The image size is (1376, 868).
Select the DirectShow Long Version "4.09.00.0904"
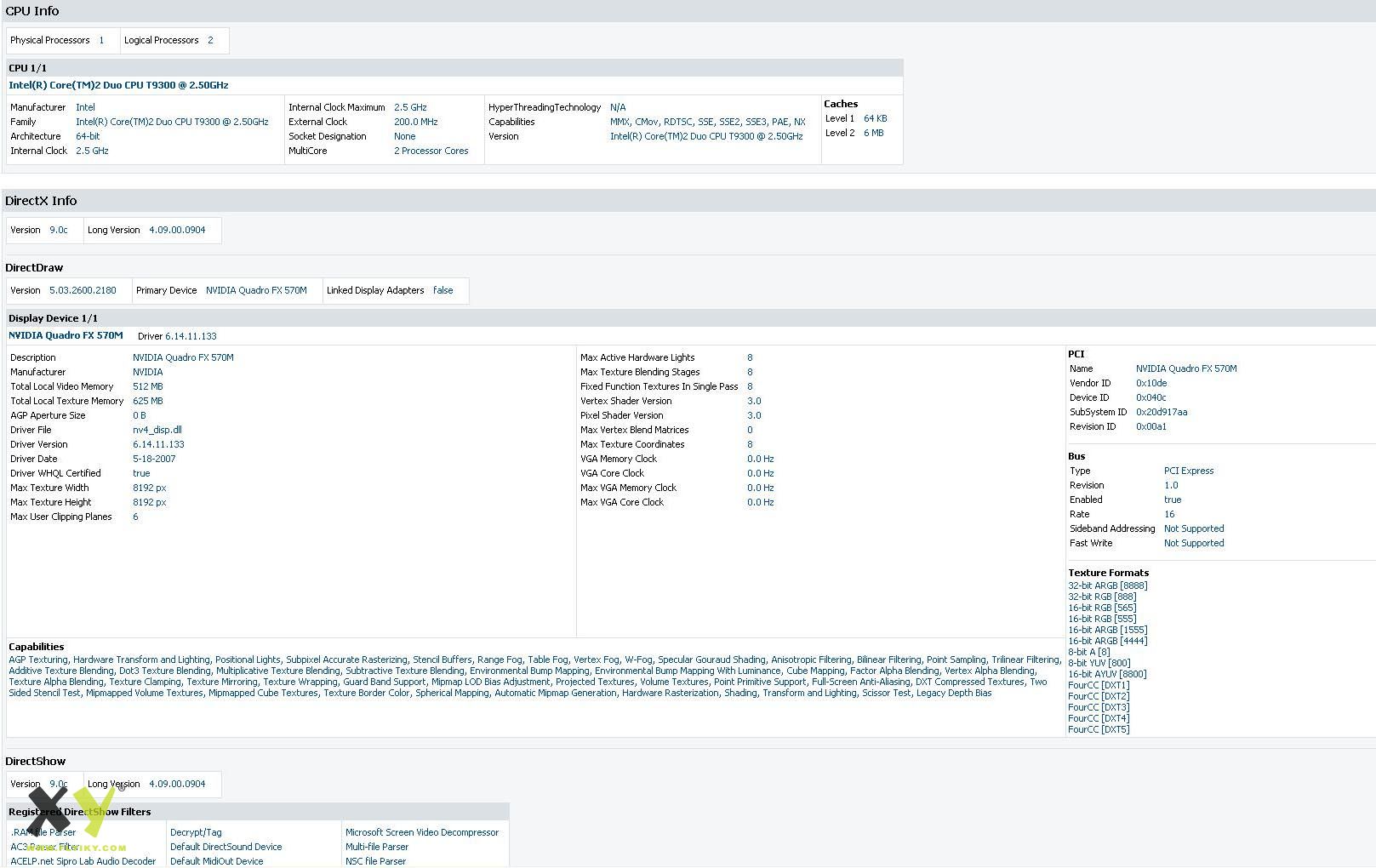point(177,784)
